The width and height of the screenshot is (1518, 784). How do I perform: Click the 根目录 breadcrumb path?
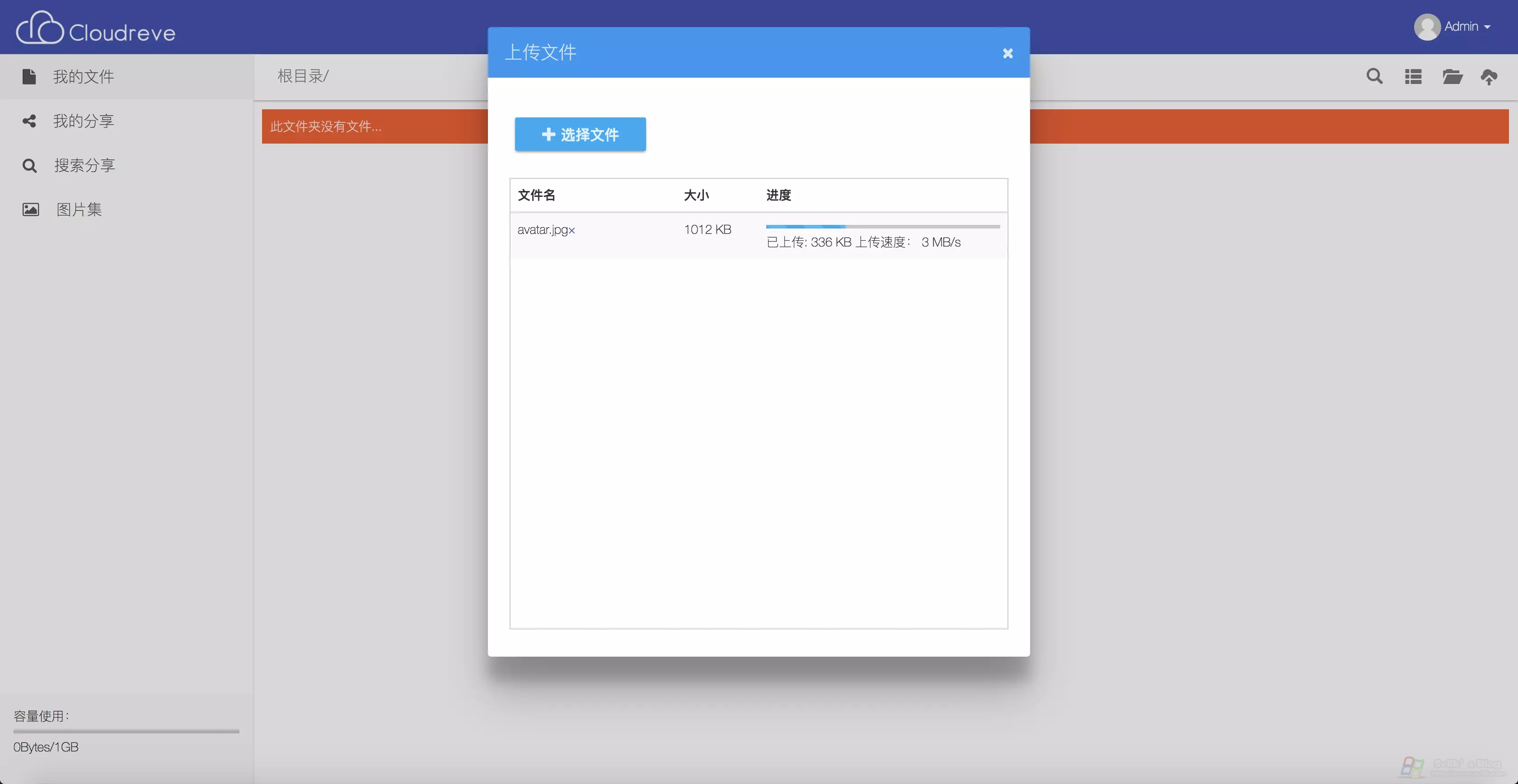tap(302, 76)
